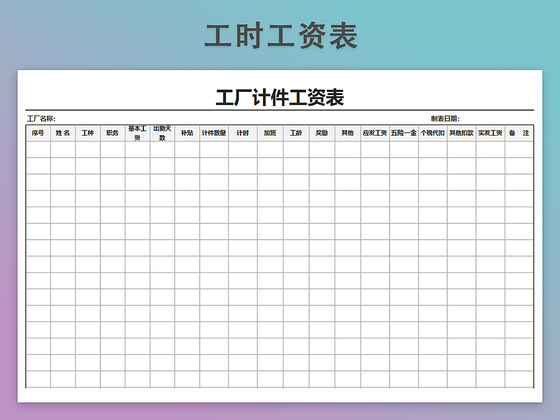The width and height of the screenshot is (560, 420).
Task: Click the 补贴 column header
Action: (x=187, y=133)
